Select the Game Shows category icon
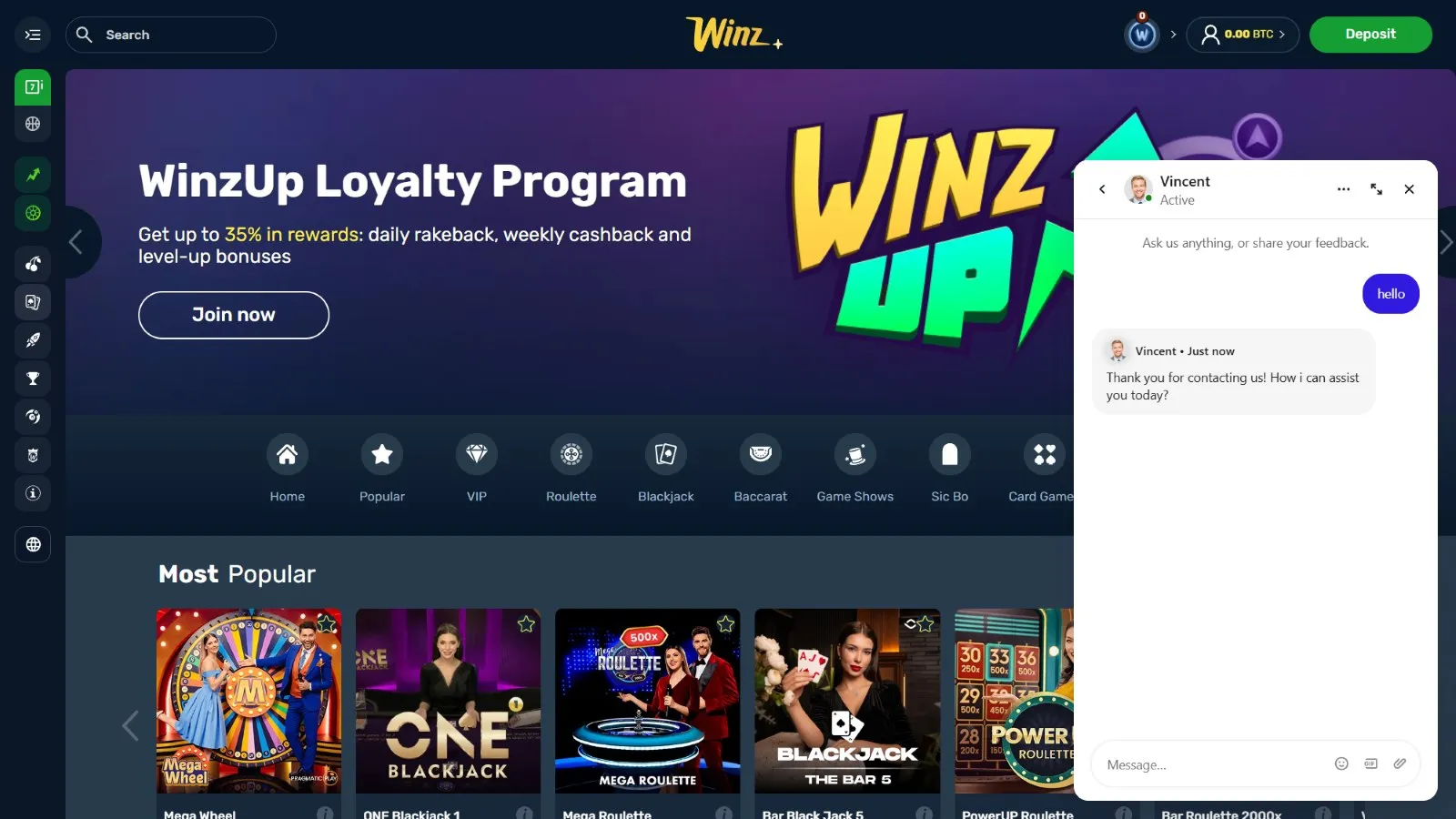This screenshot has width=1456, height=819. pyautogui.click(x=855, y=454)
